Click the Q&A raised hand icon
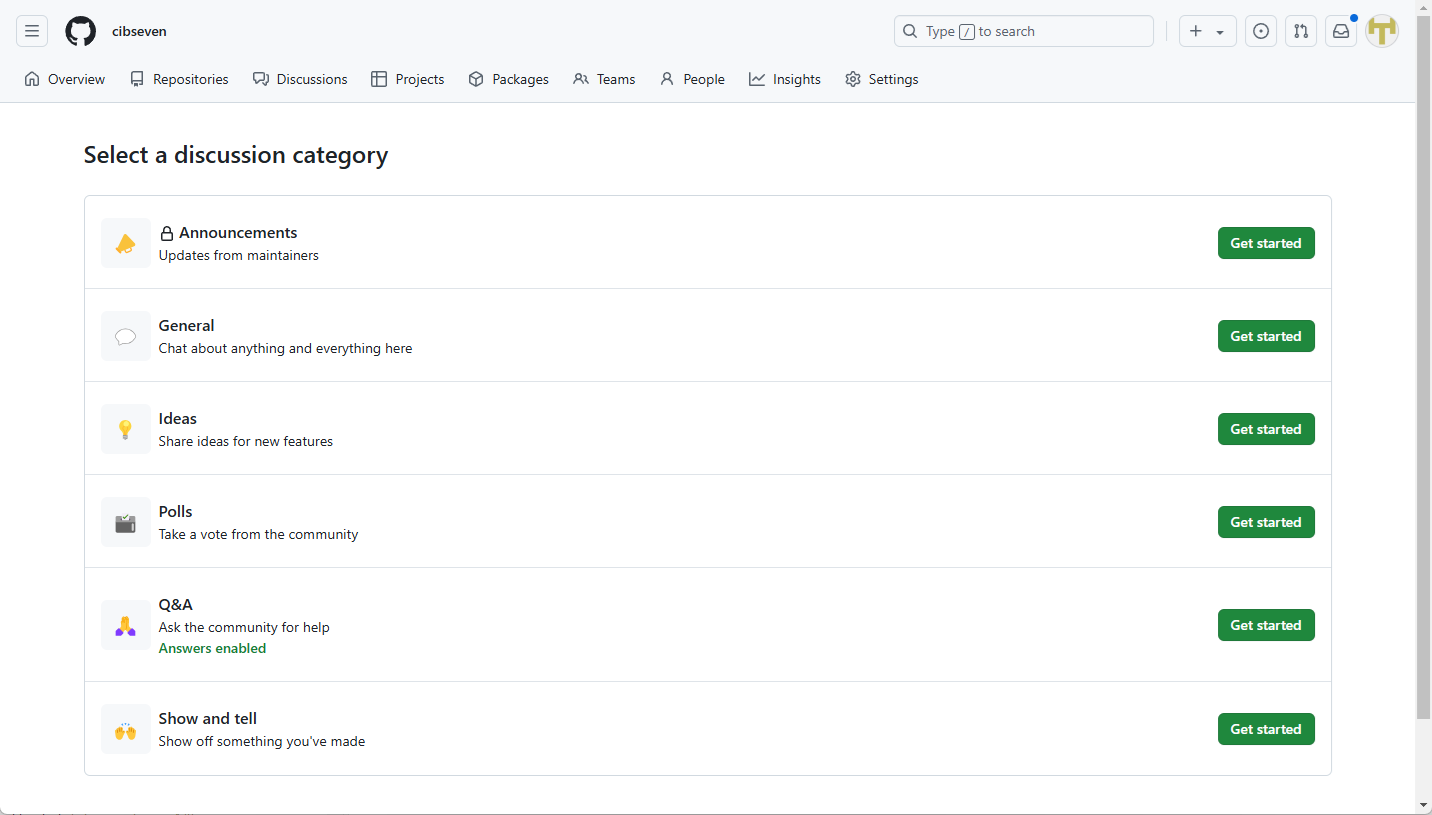 pos(125,625)
